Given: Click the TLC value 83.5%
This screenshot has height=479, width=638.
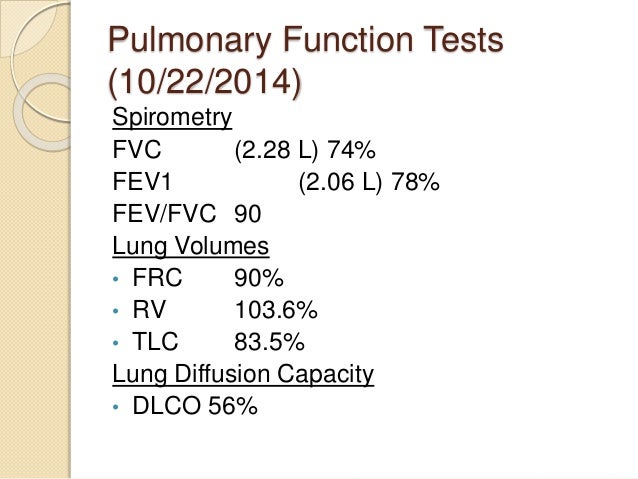Looking at the screenshot, I should click(269, 342).
